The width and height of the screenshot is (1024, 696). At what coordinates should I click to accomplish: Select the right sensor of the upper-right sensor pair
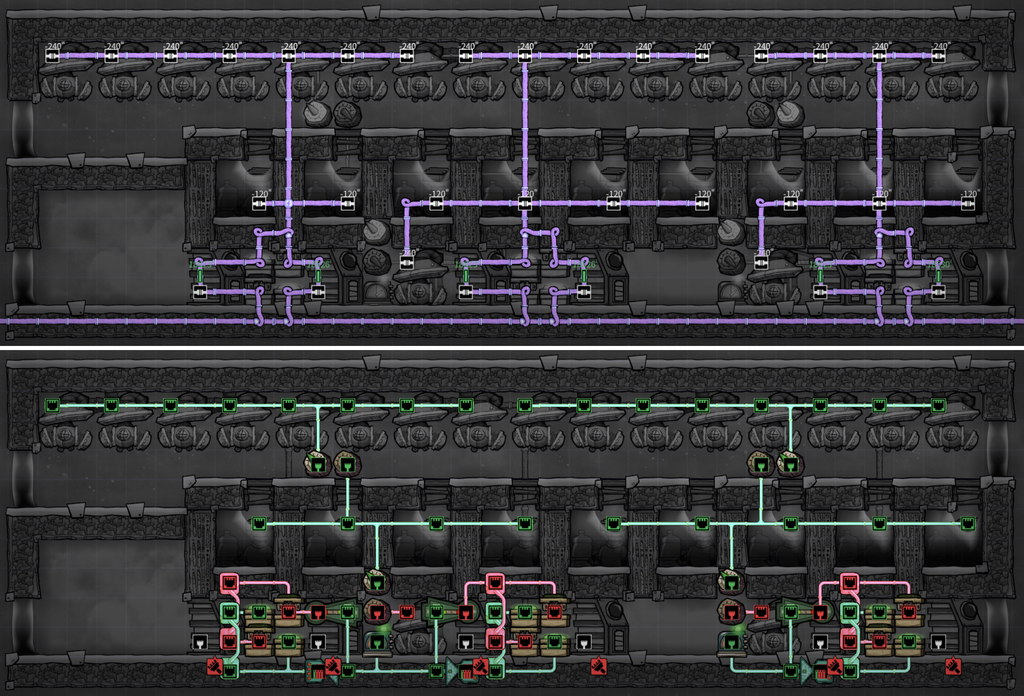point(790,465)
